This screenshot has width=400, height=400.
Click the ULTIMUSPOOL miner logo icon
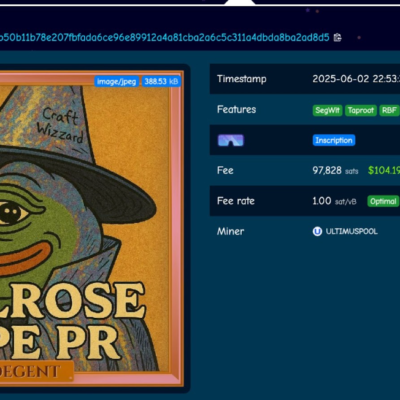tap(317, 231)
